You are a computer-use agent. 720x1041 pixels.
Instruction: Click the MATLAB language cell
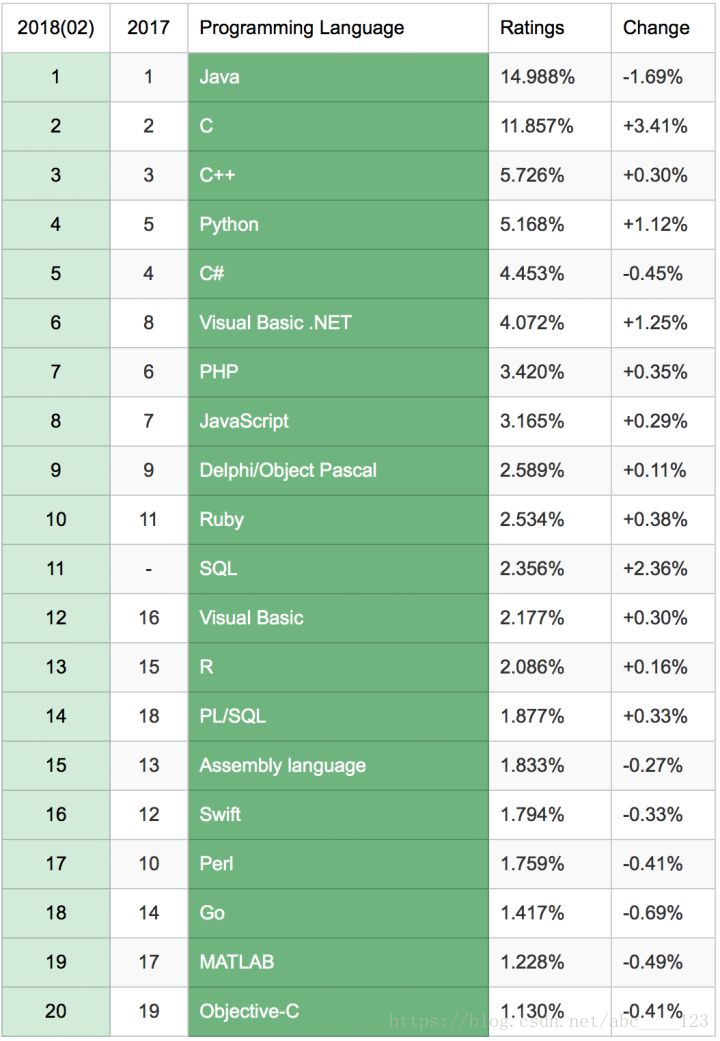(338, 961)
